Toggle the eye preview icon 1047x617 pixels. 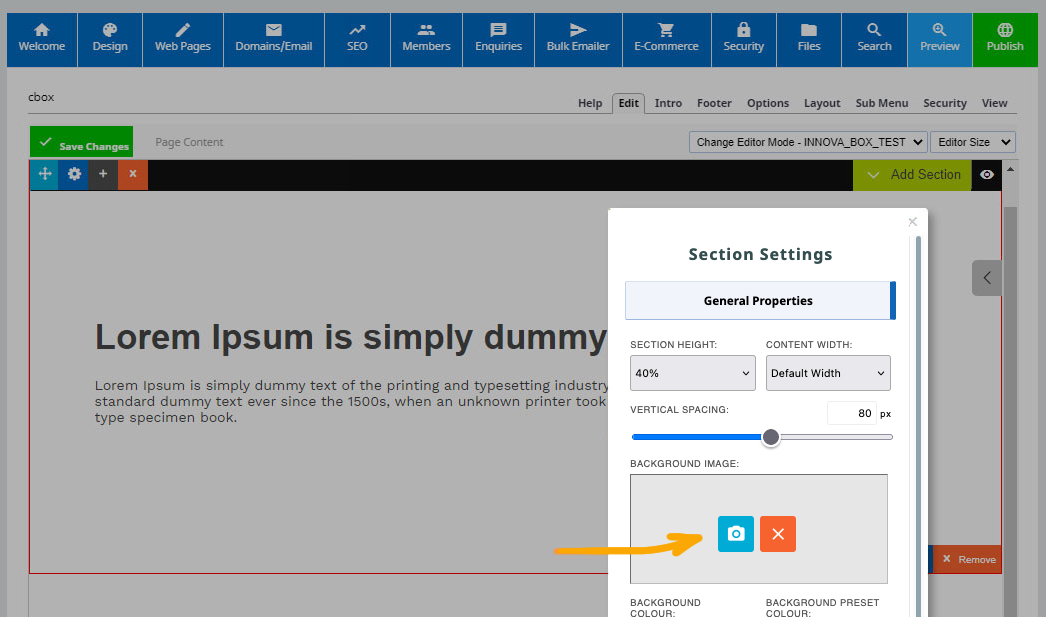tap(987, 174)
